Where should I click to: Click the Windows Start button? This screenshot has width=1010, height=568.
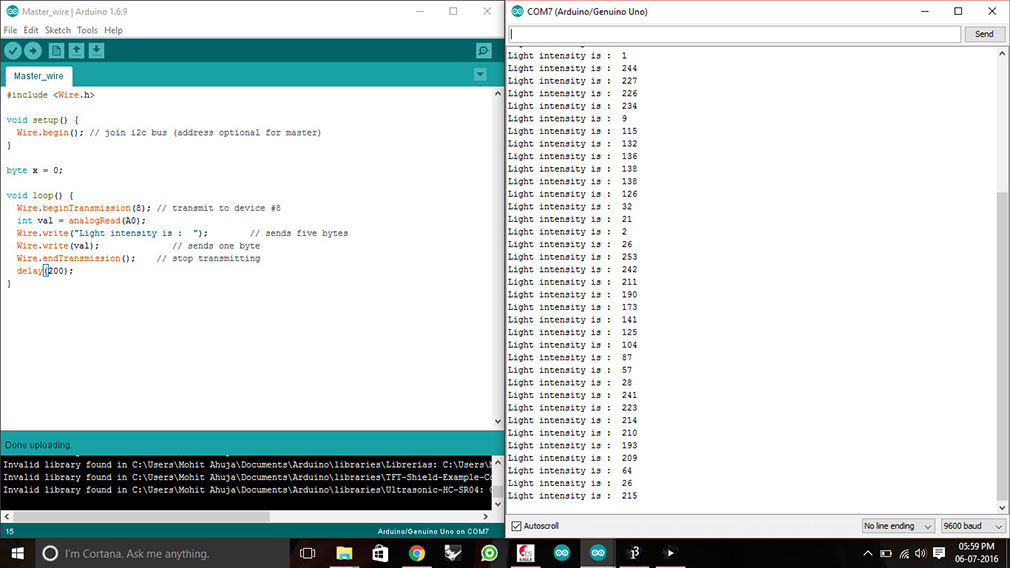pyautogui.click(x=17, y=553)
